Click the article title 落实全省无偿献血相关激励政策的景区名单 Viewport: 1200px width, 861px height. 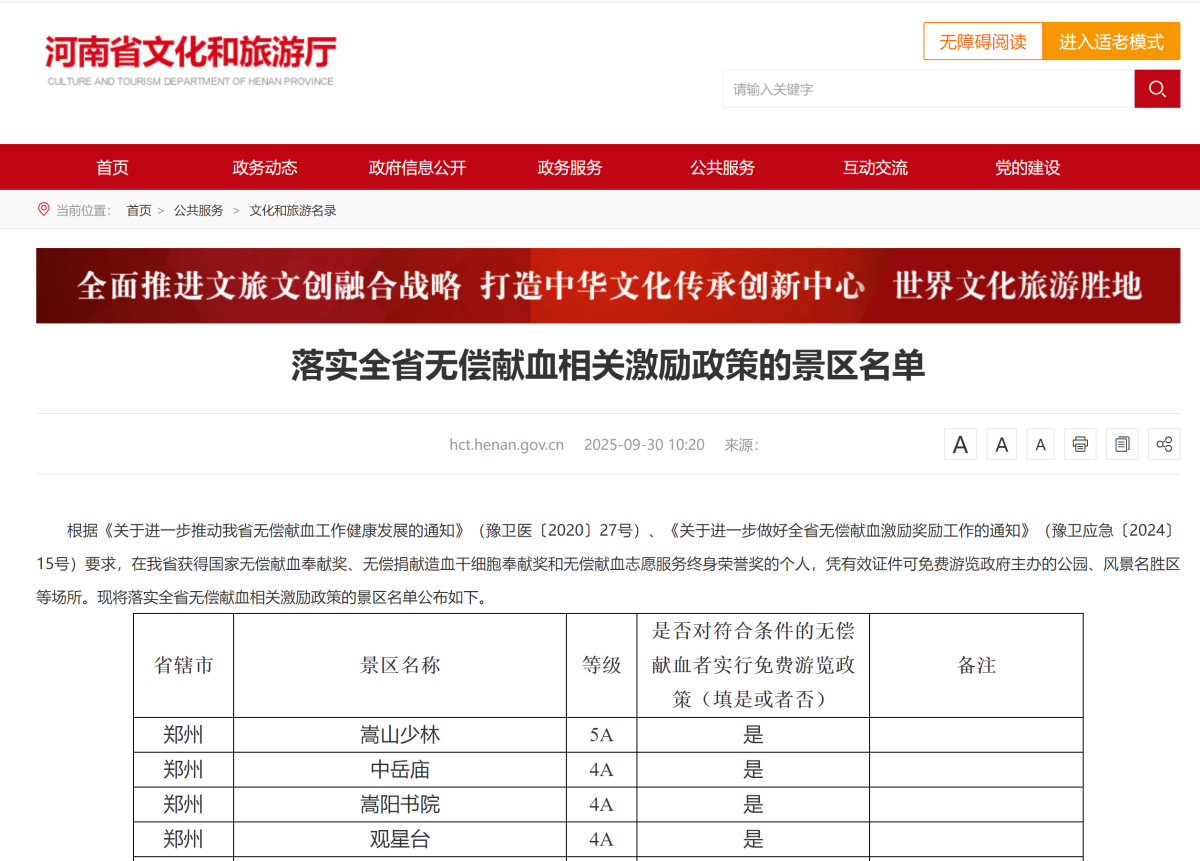tap(608, 366)
